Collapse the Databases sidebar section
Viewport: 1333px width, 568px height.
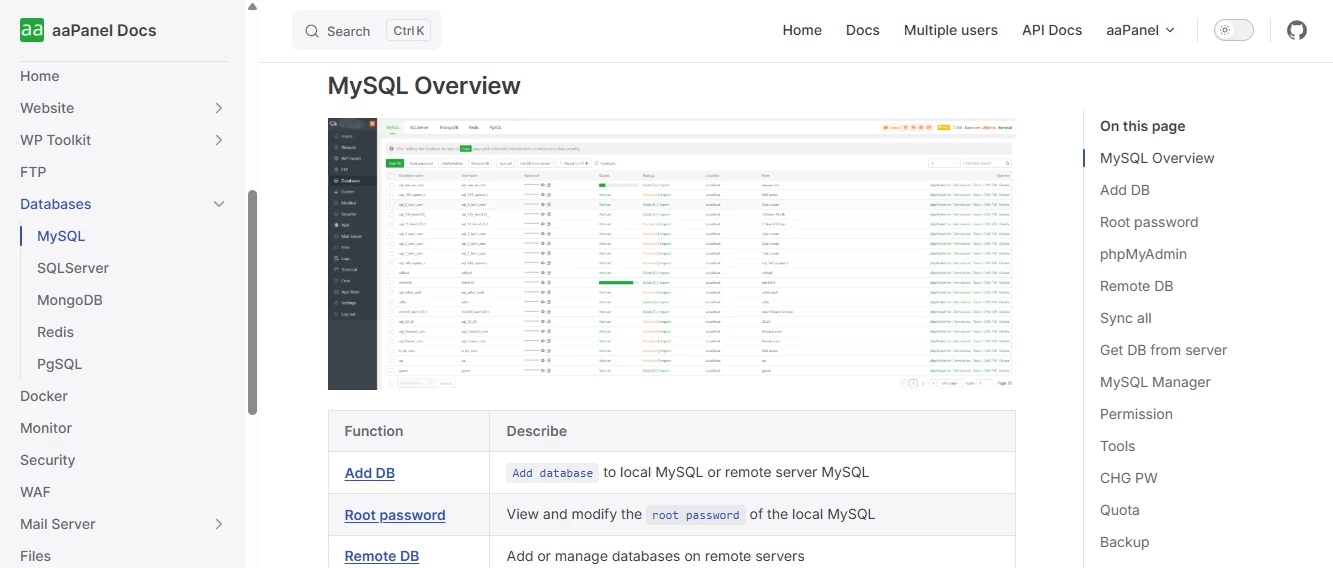[x=218, y=204]
